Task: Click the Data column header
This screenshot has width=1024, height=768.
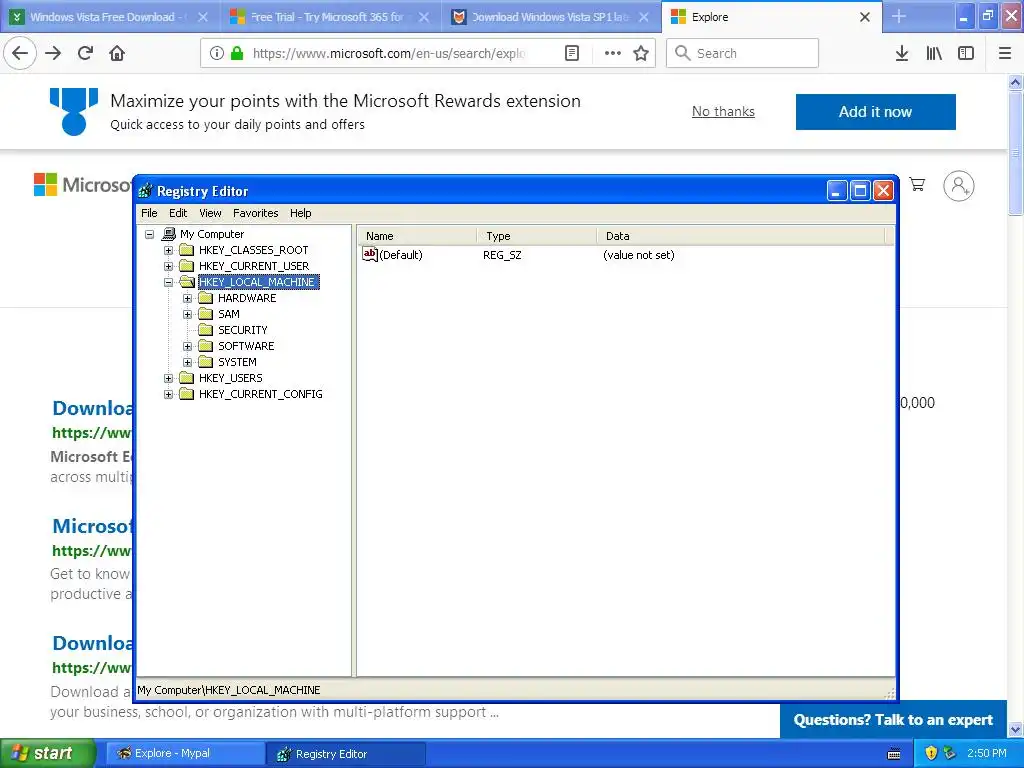Action: click(x=741, y=236)
